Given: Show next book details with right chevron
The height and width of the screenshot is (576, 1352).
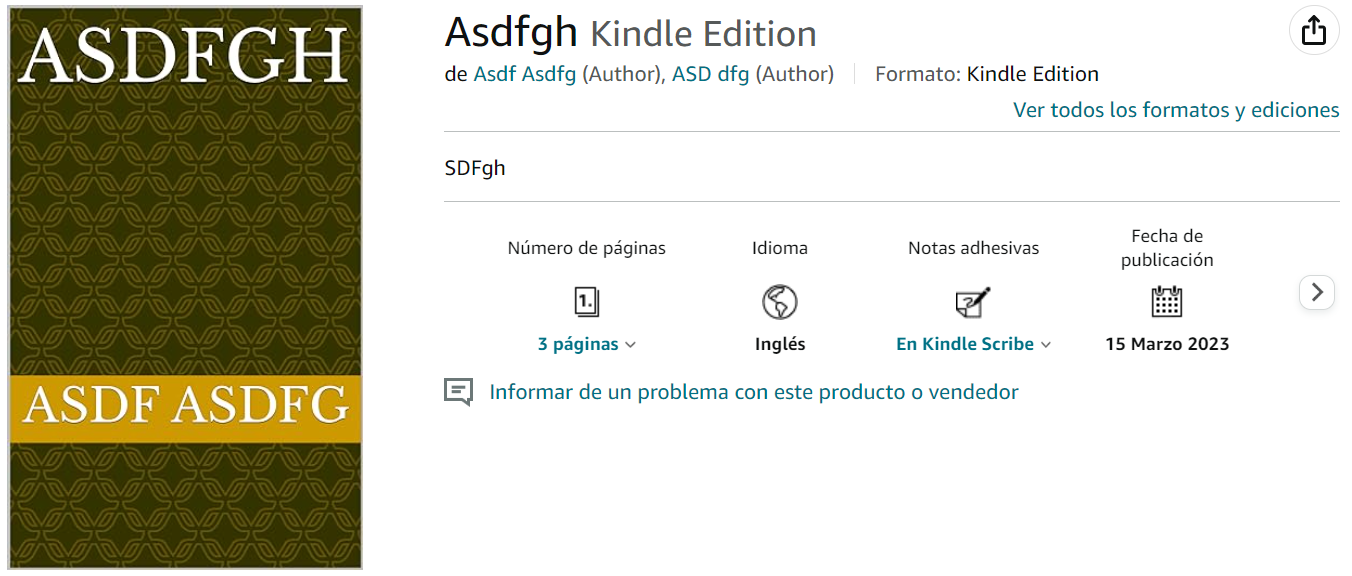Looking at the screenshot, I should (1317, 292).
